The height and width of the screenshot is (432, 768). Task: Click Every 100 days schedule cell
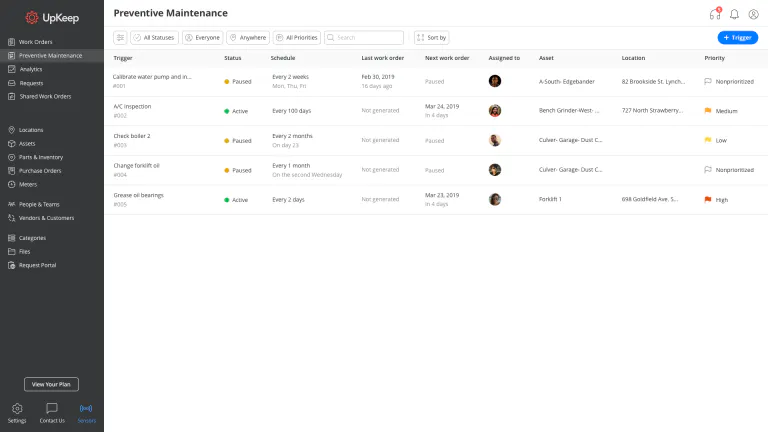tap(291, 111)
